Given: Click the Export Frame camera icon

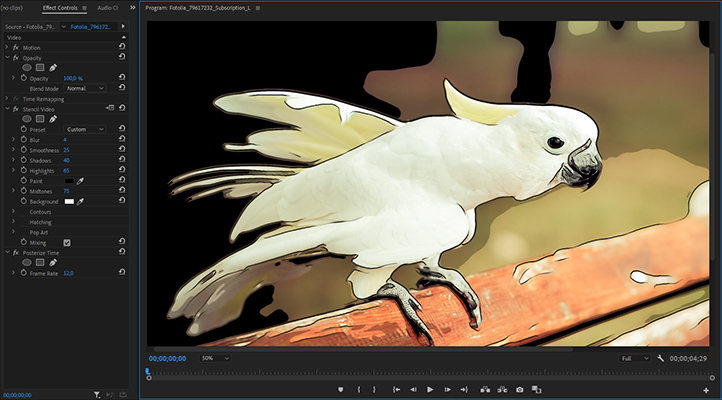Looking at the screenshot, I should (x=519, y=389).
